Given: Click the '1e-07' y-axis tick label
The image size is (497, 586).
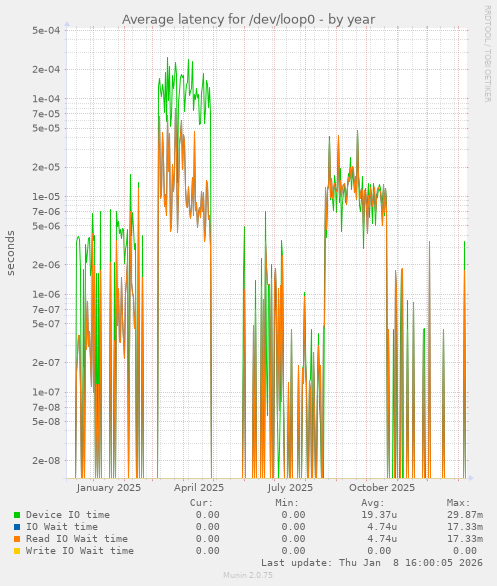Looking at the screenshot, I should [x=46, y=392].
